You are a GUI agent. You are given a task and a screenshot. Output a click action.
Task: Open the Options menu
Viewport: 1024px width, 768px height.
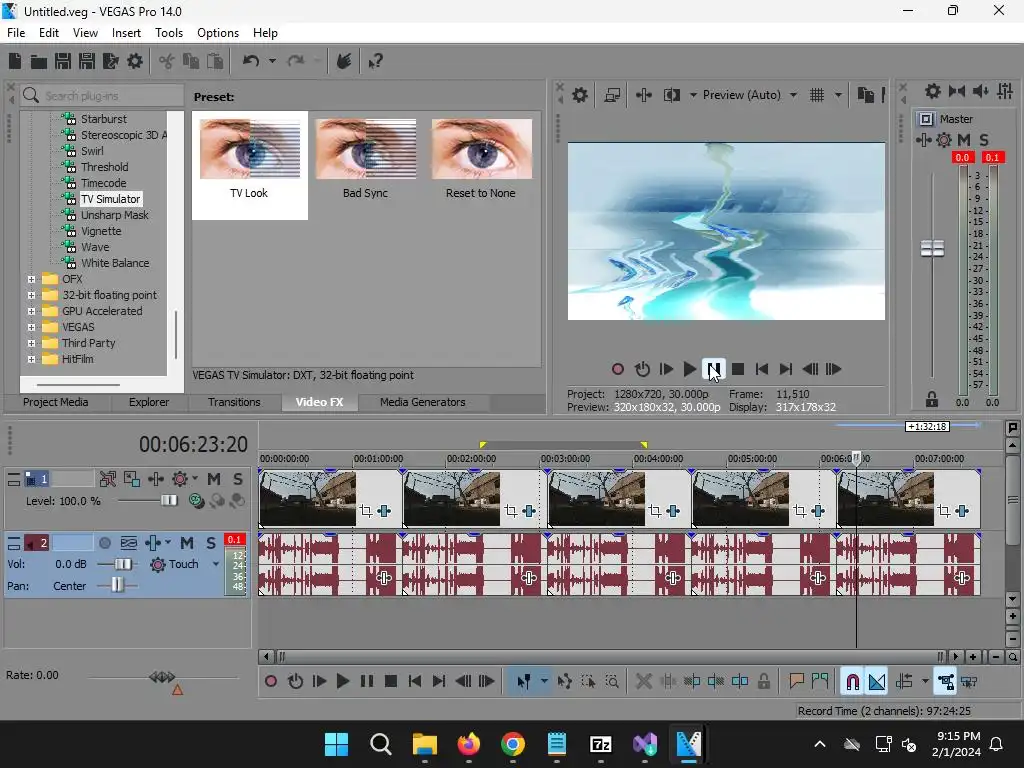click(217, 33)
